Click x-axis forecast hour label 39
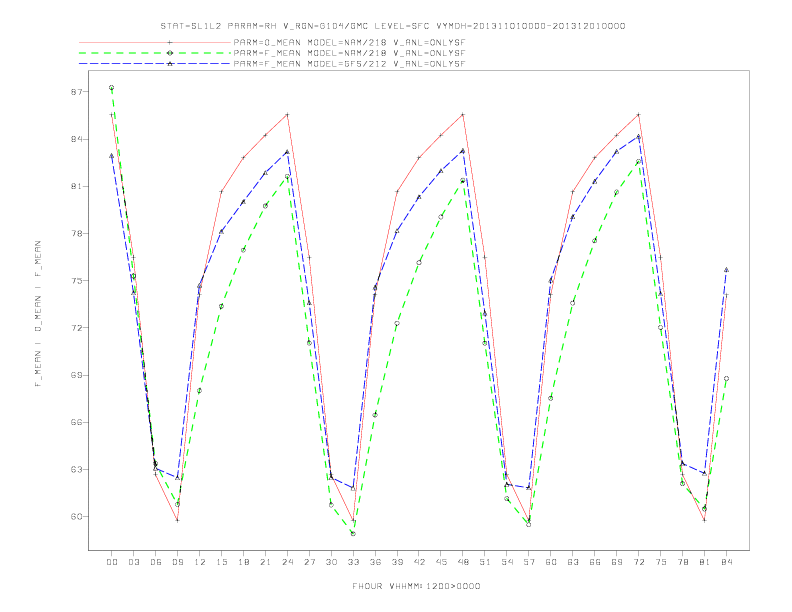The width and height of the screenshot is (792, 612). point(397,562)
